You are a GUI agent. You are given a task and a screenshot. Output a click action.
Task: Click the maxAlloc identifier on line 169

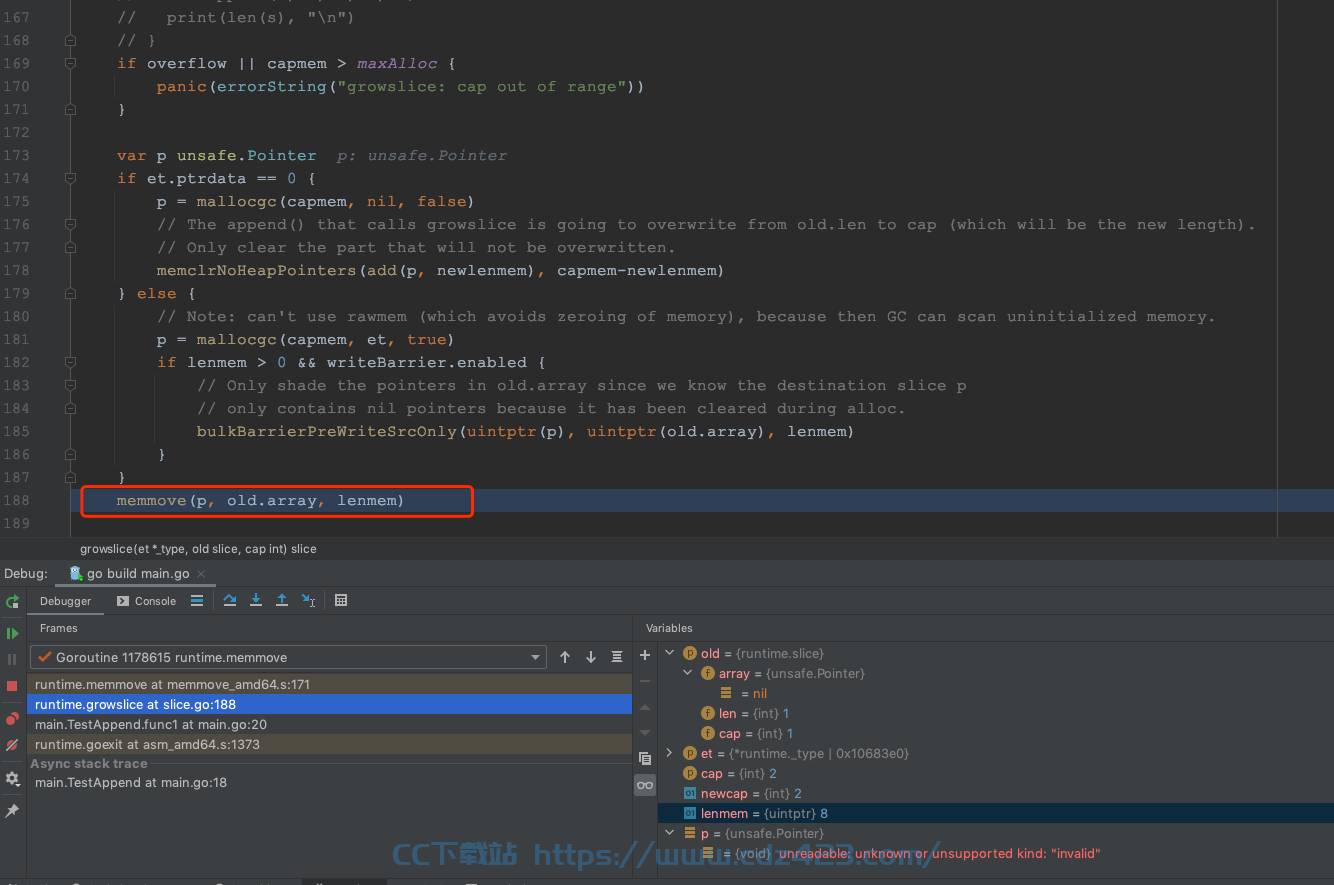pyautogui.click(x=396, y=63)
